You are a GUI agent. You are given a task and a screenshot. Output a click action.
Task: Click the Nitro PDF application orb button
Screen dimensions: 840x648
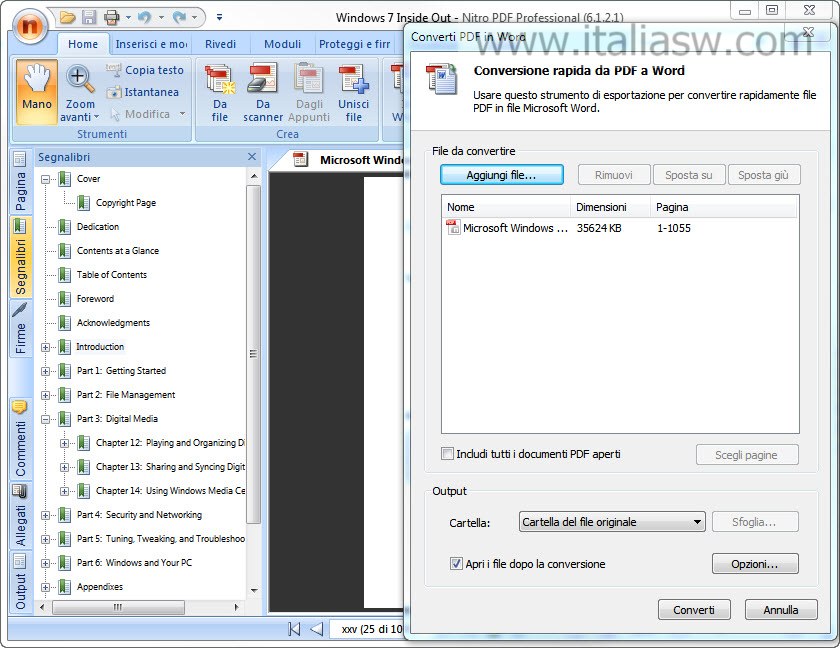29,26
